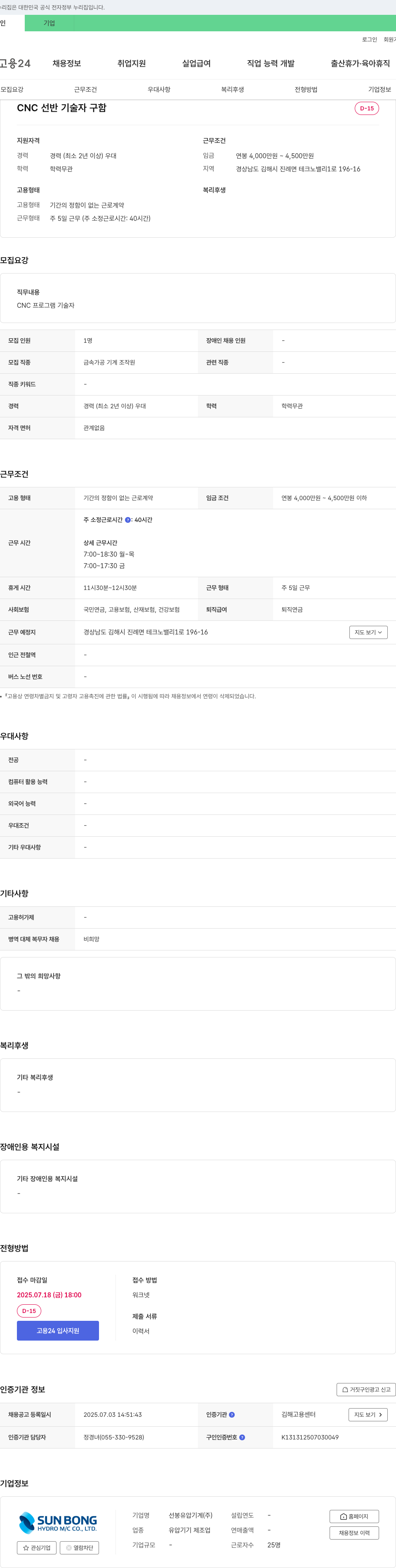Click the 로그인 link

(x=369, y=40)
